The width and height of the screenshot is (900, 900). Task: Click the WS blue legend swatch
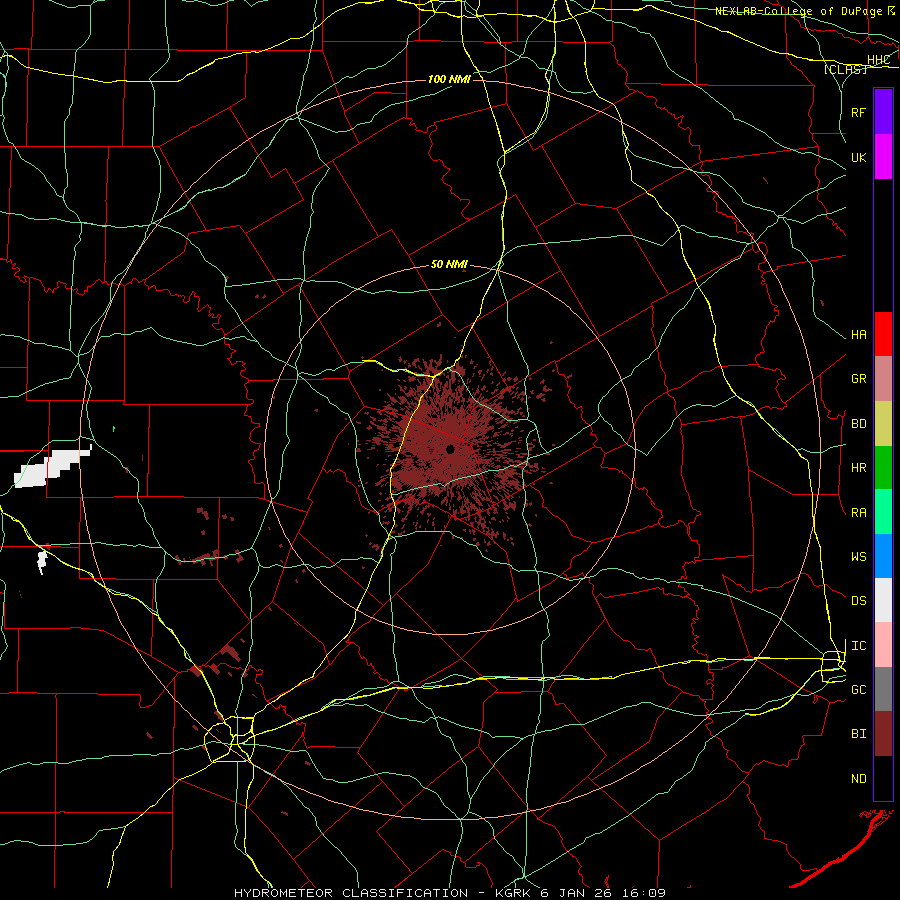pyautogui.click(x=883, y=556)
